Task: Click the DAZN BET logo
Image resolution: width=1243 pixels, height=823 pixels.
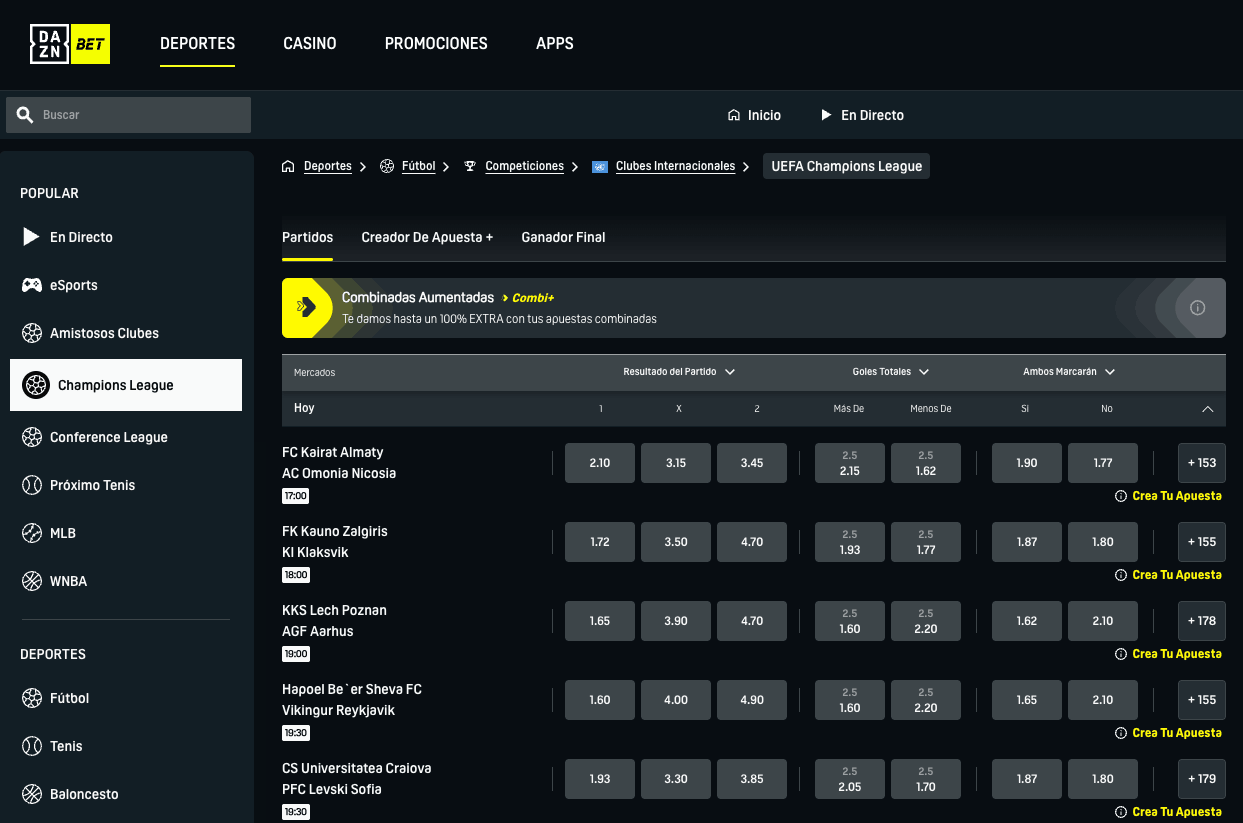Action: pyautogui.click(x=70, y=44)
